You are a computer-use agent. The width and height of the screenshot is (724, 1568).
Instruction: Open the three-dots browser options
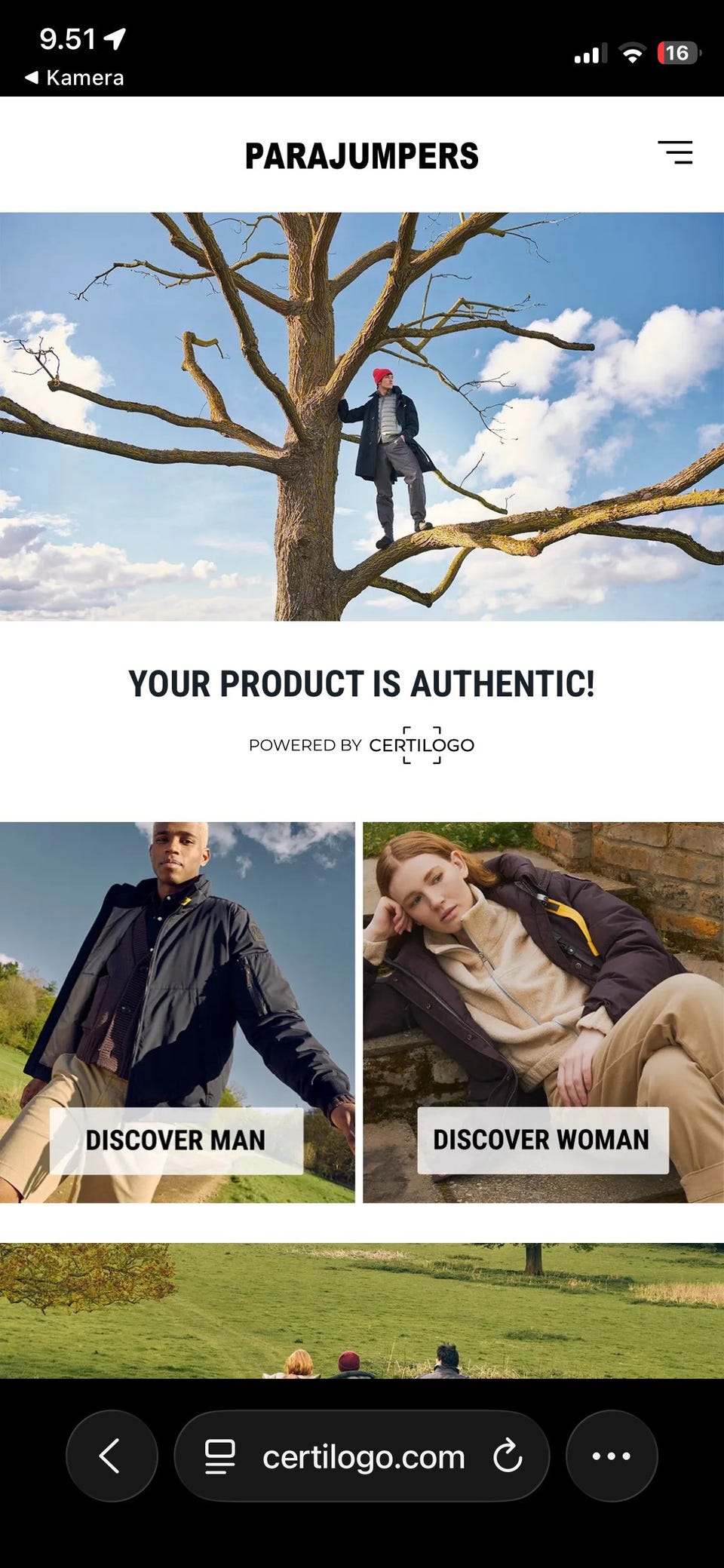coord(612,1456)
